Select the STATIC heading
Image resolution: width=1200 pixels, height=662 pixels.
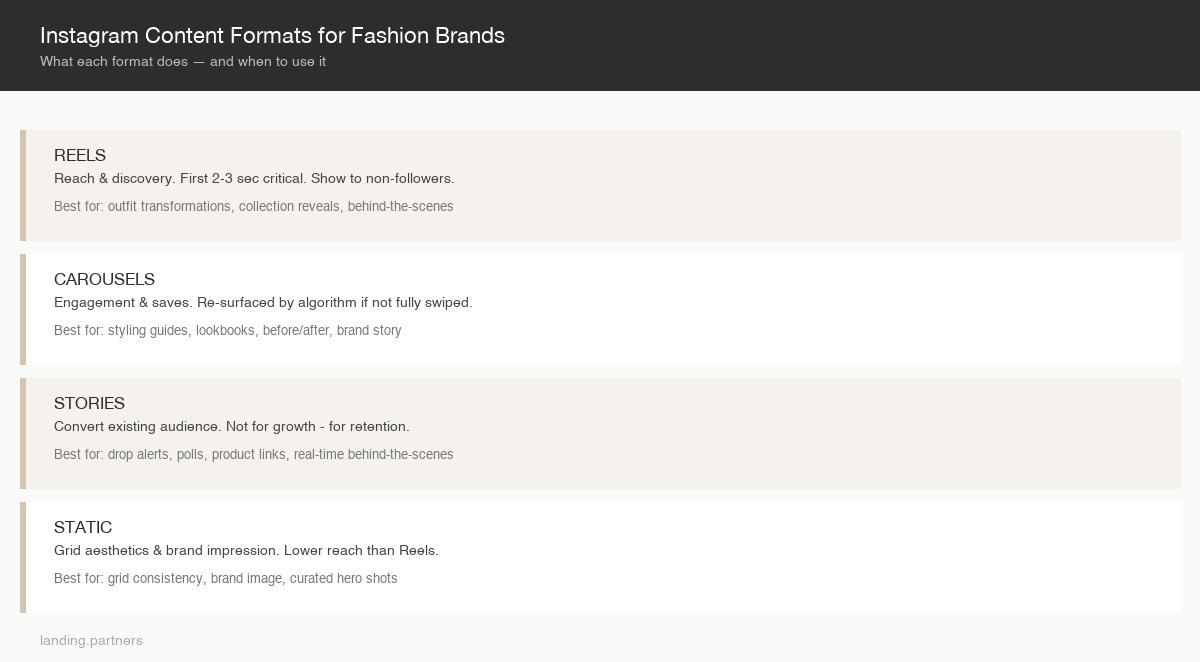(x=83, y=527)
